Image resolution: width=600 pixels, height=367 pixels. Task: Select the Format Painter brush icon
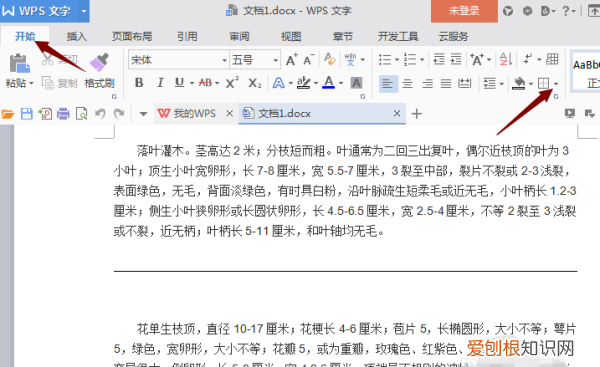point(99,62)
